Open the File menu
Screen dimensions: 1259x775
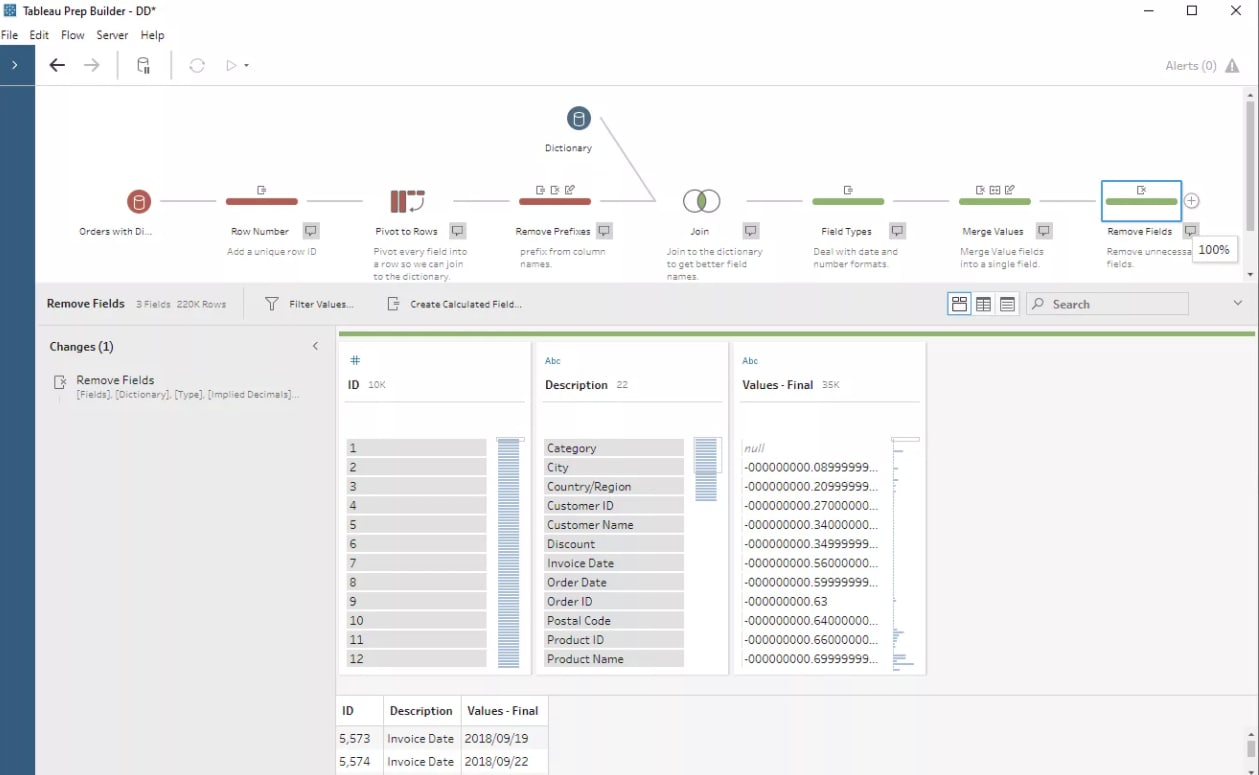tap(10, 35)
